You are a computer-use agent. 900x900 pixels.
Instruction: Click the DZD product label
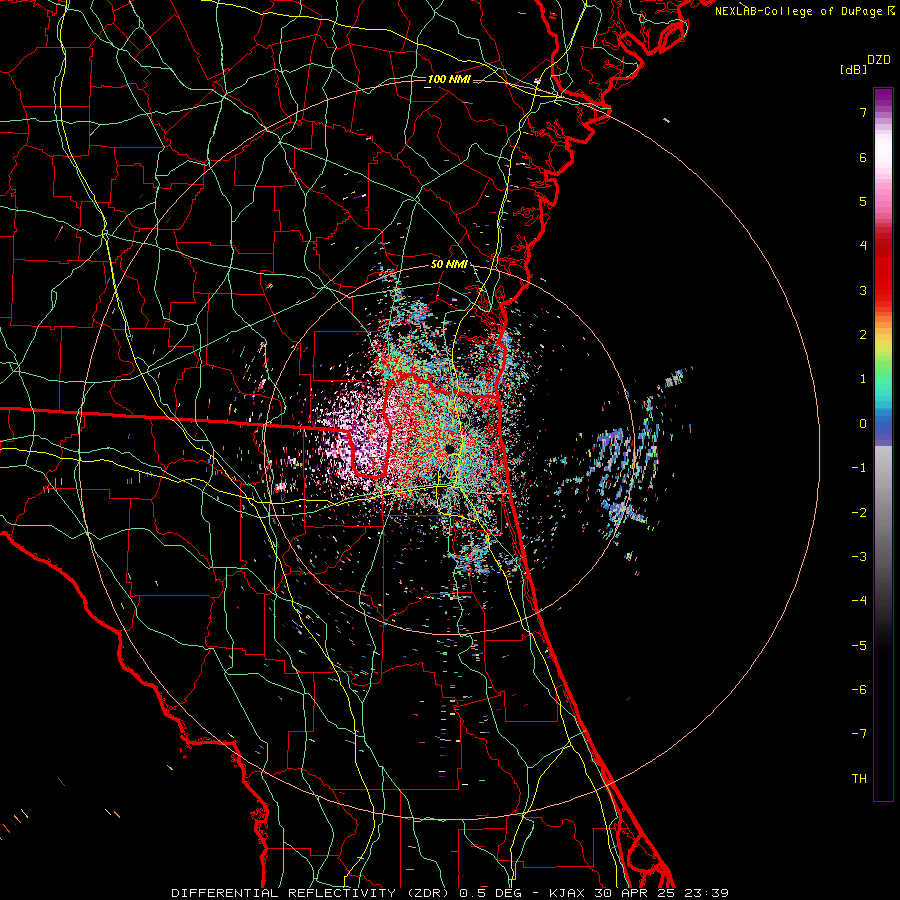point(879,60)
